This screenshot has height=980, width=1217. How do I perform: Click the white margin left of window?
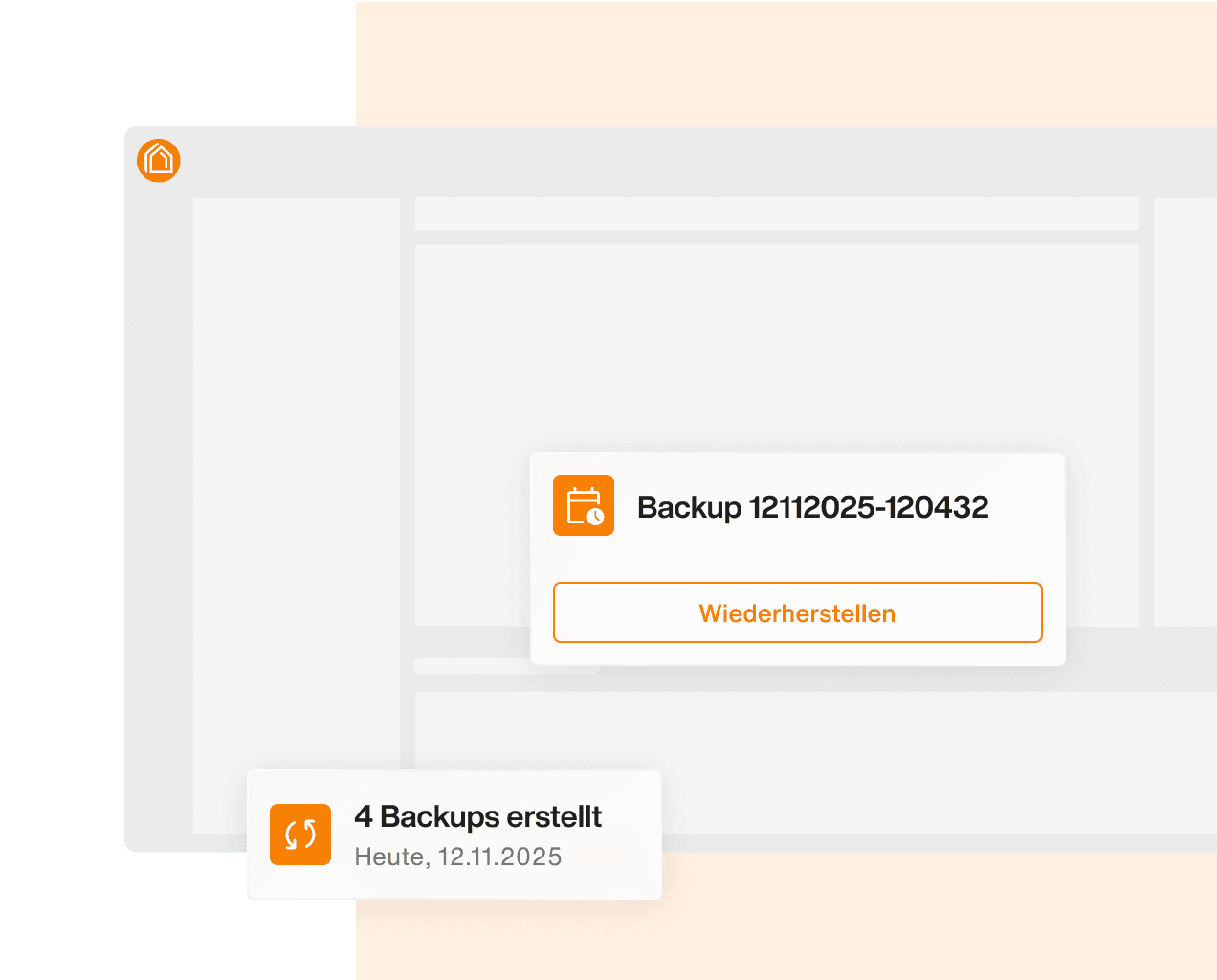(x=62, y=490)
